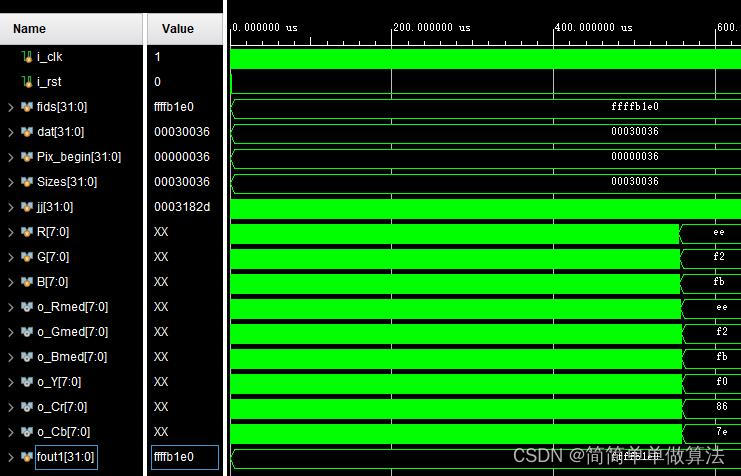Click the ffffb1e0 label in fids waveform
741x476 pixels.
635,106
